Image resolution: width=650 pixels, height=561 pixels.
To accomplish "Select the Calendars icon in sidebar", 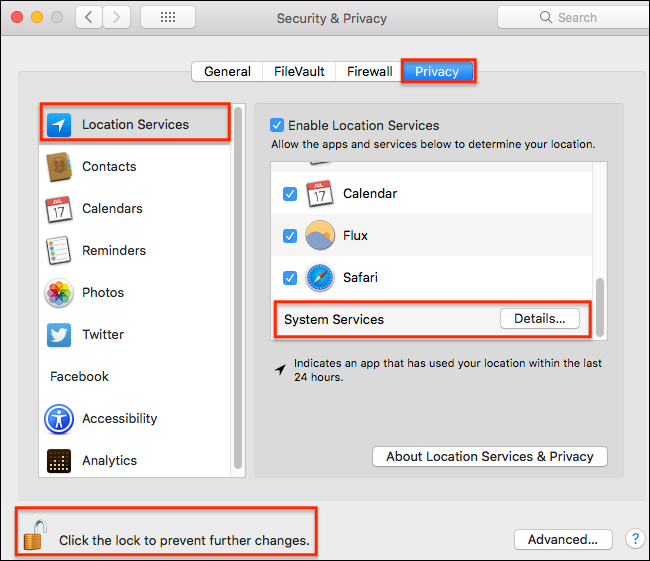I will tap(59, 209).
